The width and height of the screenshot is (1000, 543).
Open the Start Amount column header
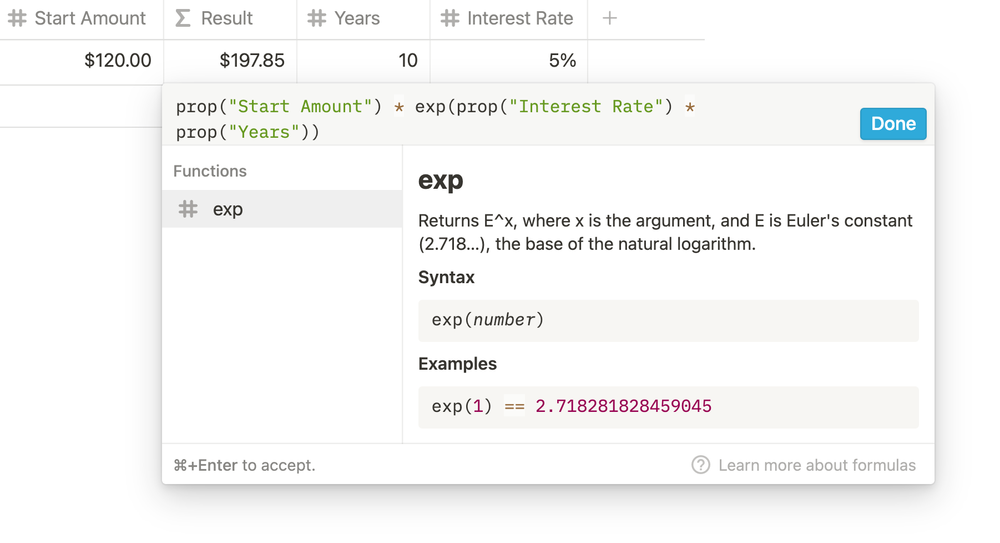90,18
